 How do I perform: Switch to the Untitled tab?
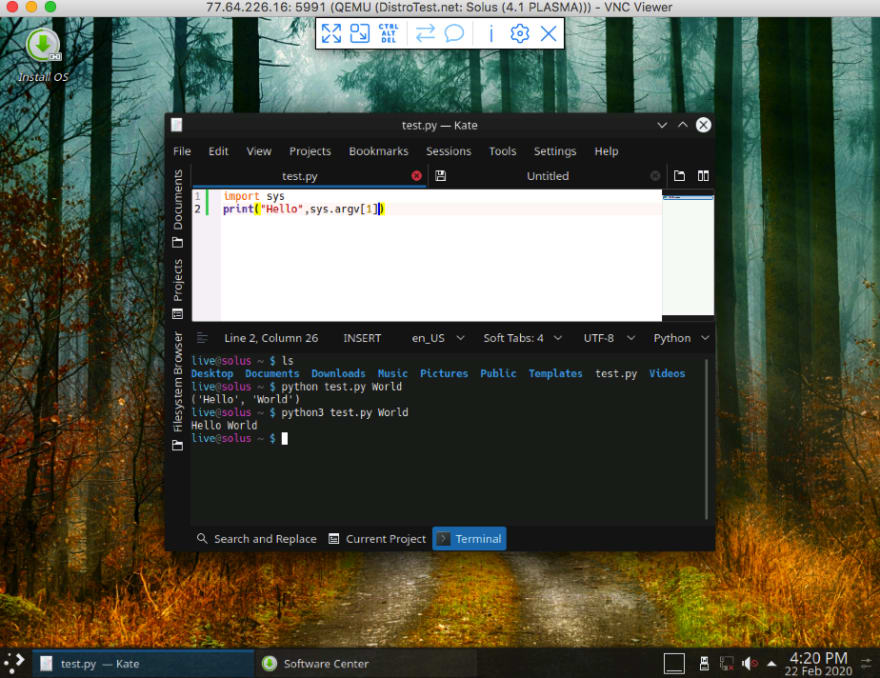coord(548,176)
